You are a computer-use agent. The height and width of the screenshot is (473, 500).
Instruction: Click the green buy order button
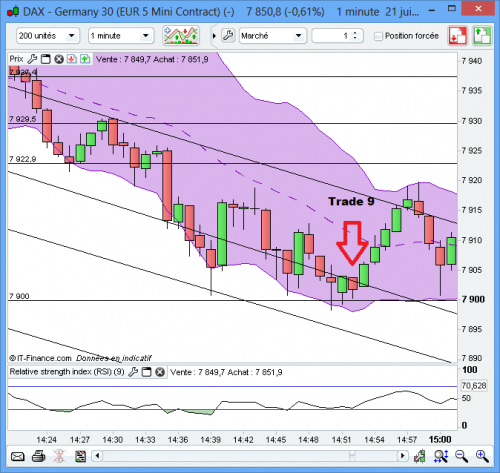coord(482,35)
